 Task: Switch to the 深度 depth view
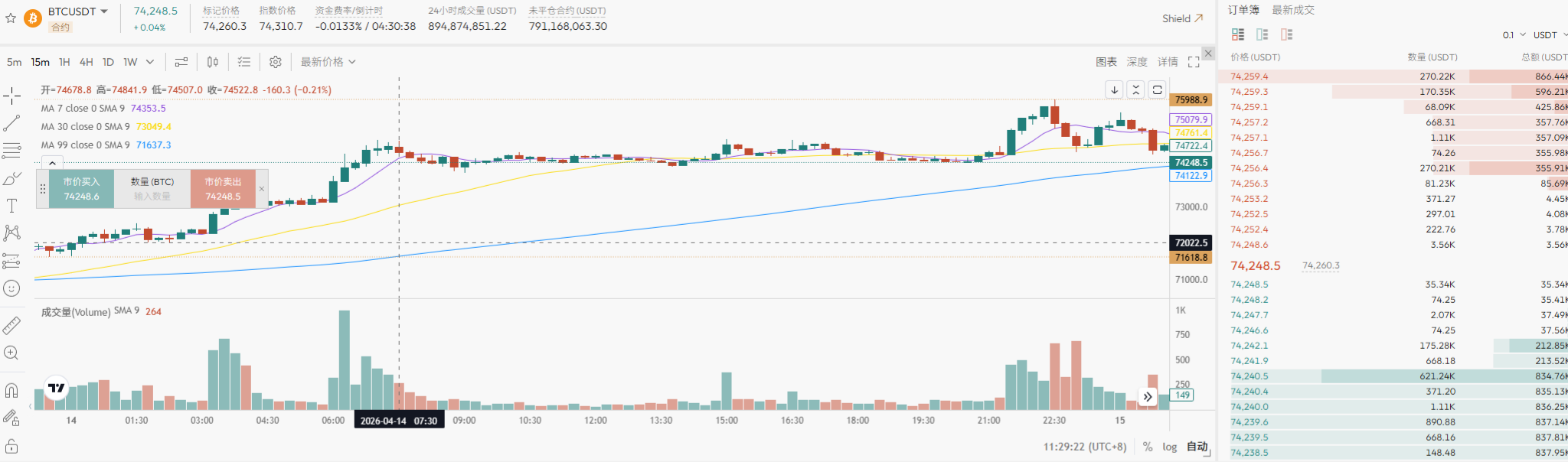tap(1137, 62)
